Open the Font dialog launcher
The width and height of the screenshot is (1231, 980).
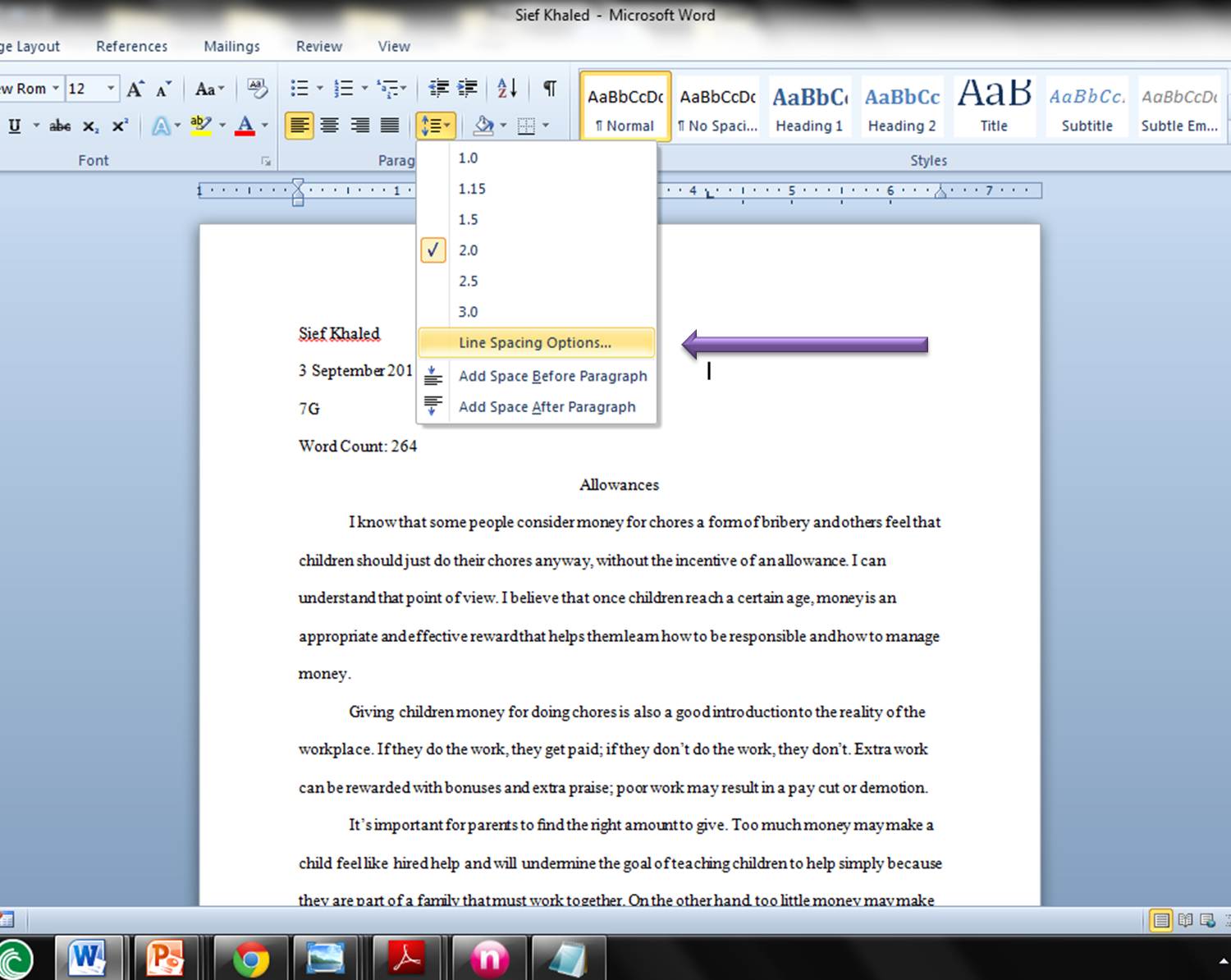pos(266,161)
